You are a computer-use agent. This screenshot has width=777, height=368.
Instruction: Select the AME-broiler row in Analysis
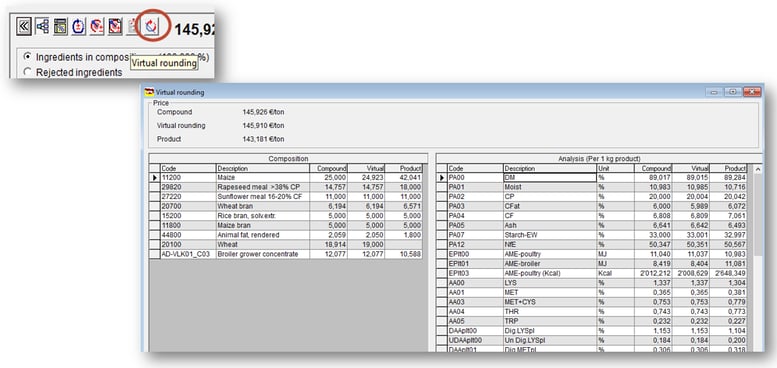[592, 264]
